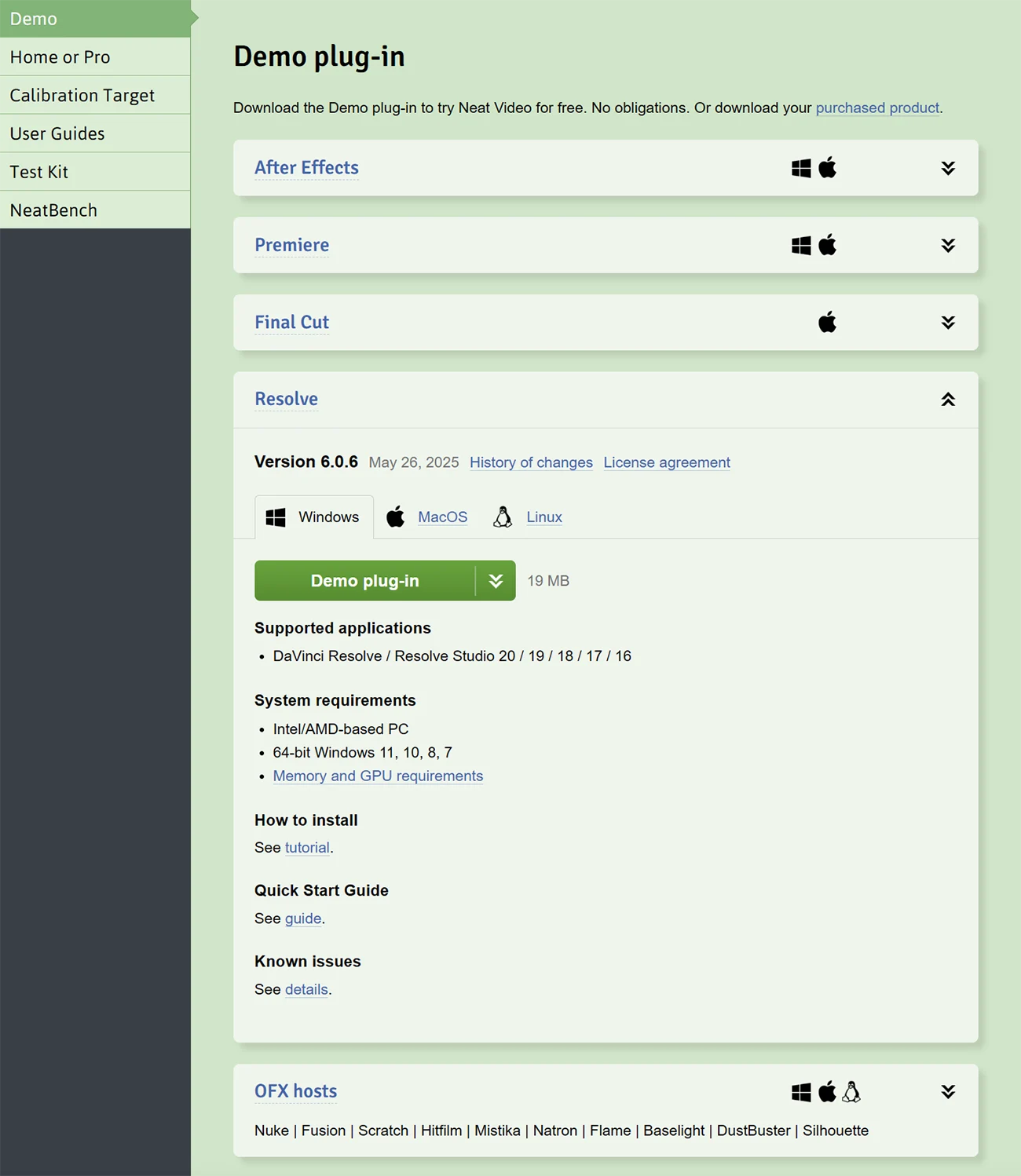This screenshot has width=1021, height=1176.
Task: Click the 'Known issues' heading
Action: (x=308, y=962)
